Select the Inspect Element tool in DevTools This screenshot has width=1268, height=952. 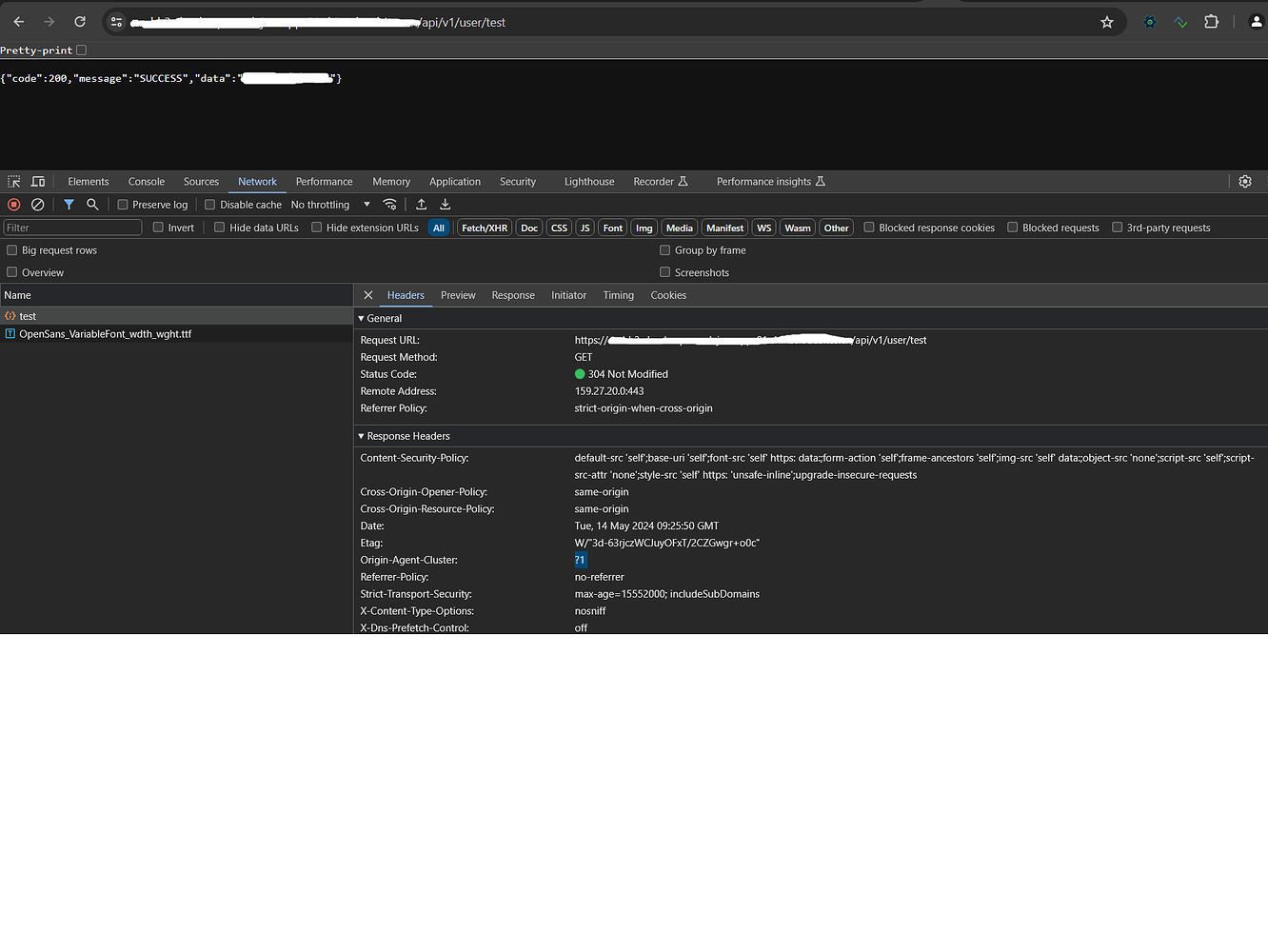coord(13,181)
